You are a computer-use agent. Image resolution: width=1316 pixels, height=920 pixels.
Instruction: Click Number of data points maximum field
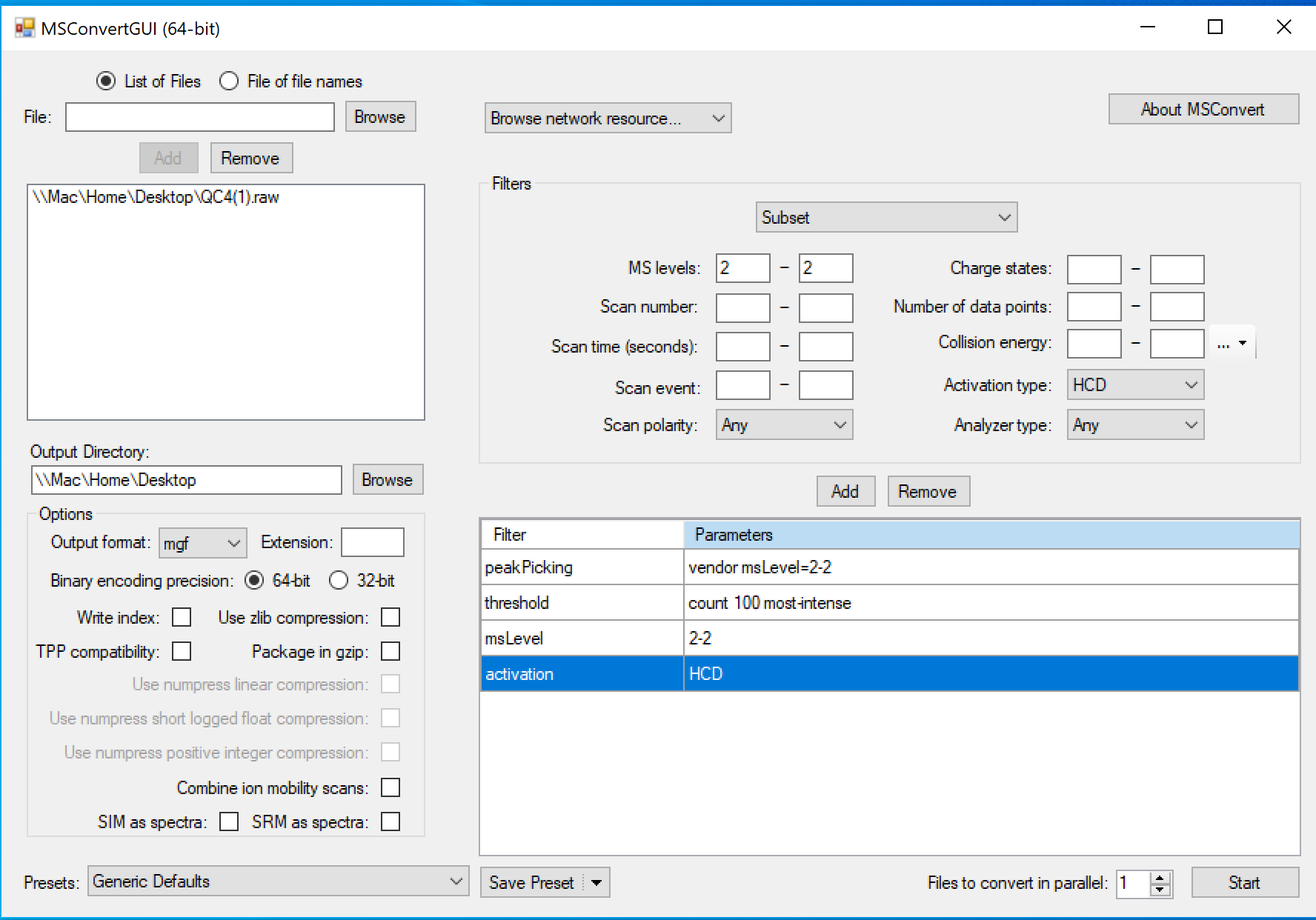pos(1177,307)
